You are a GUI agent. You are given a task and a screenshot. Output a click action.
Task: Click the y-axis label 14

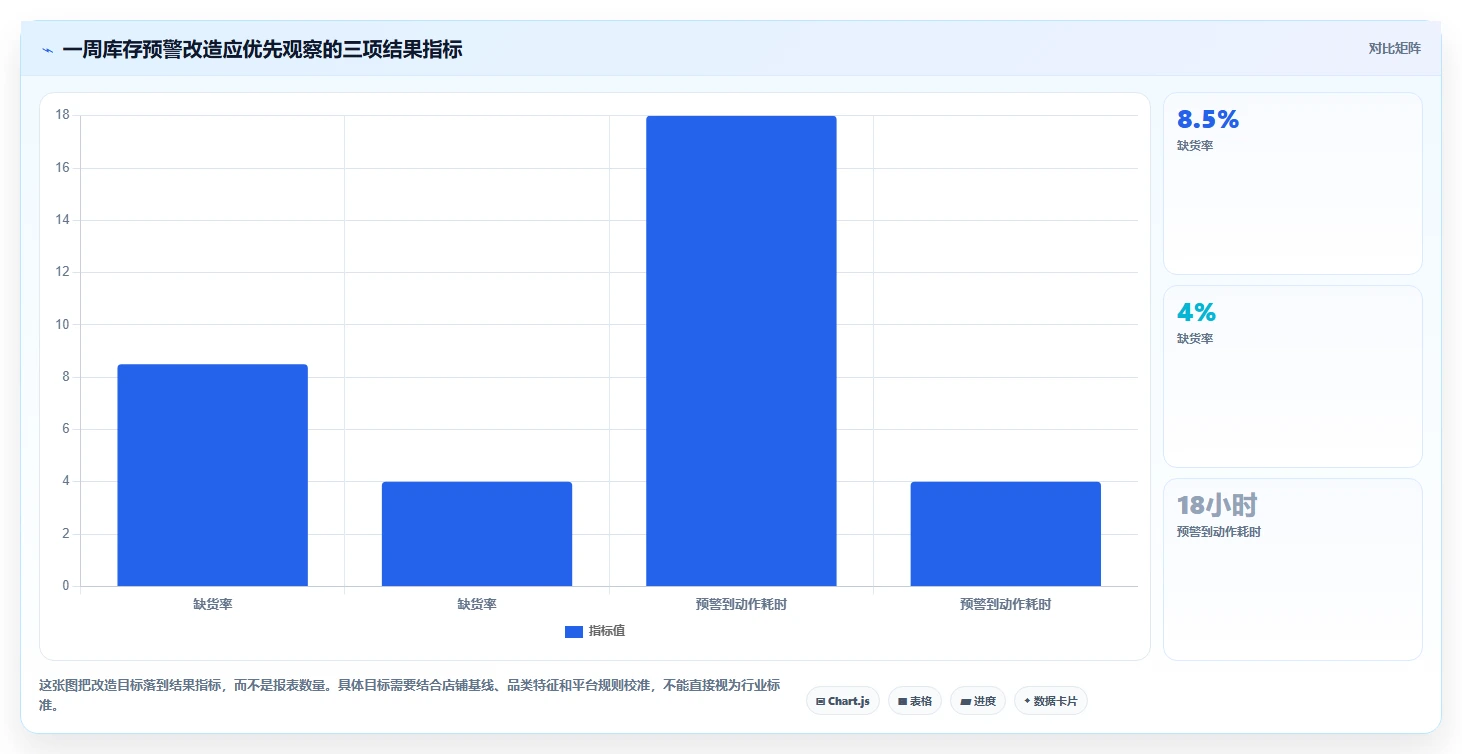[x=62, y=220]
